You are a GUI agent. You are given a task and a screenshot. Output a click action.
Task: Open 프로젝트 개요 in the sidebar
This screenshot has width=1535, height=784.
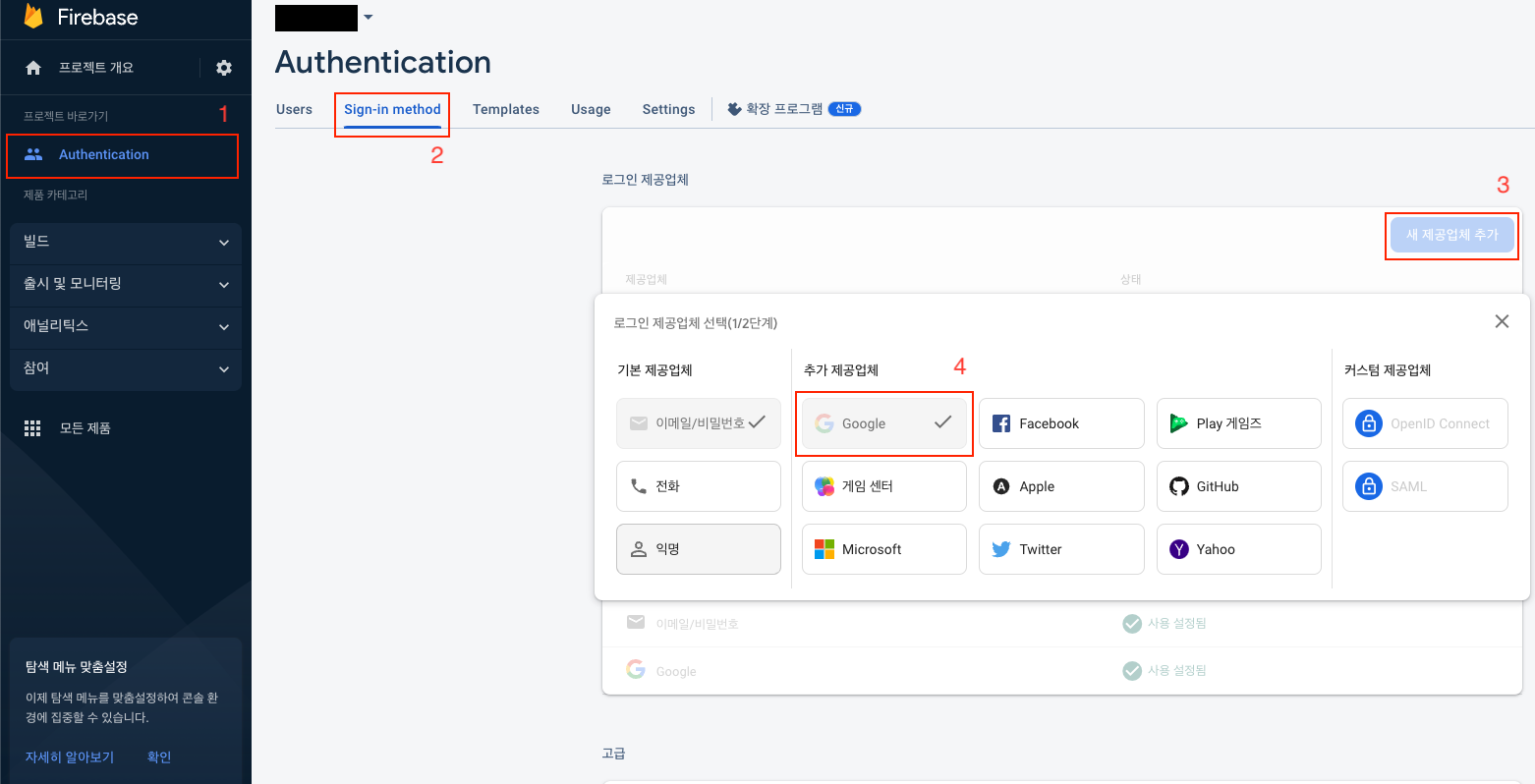[x=96, y=68]
